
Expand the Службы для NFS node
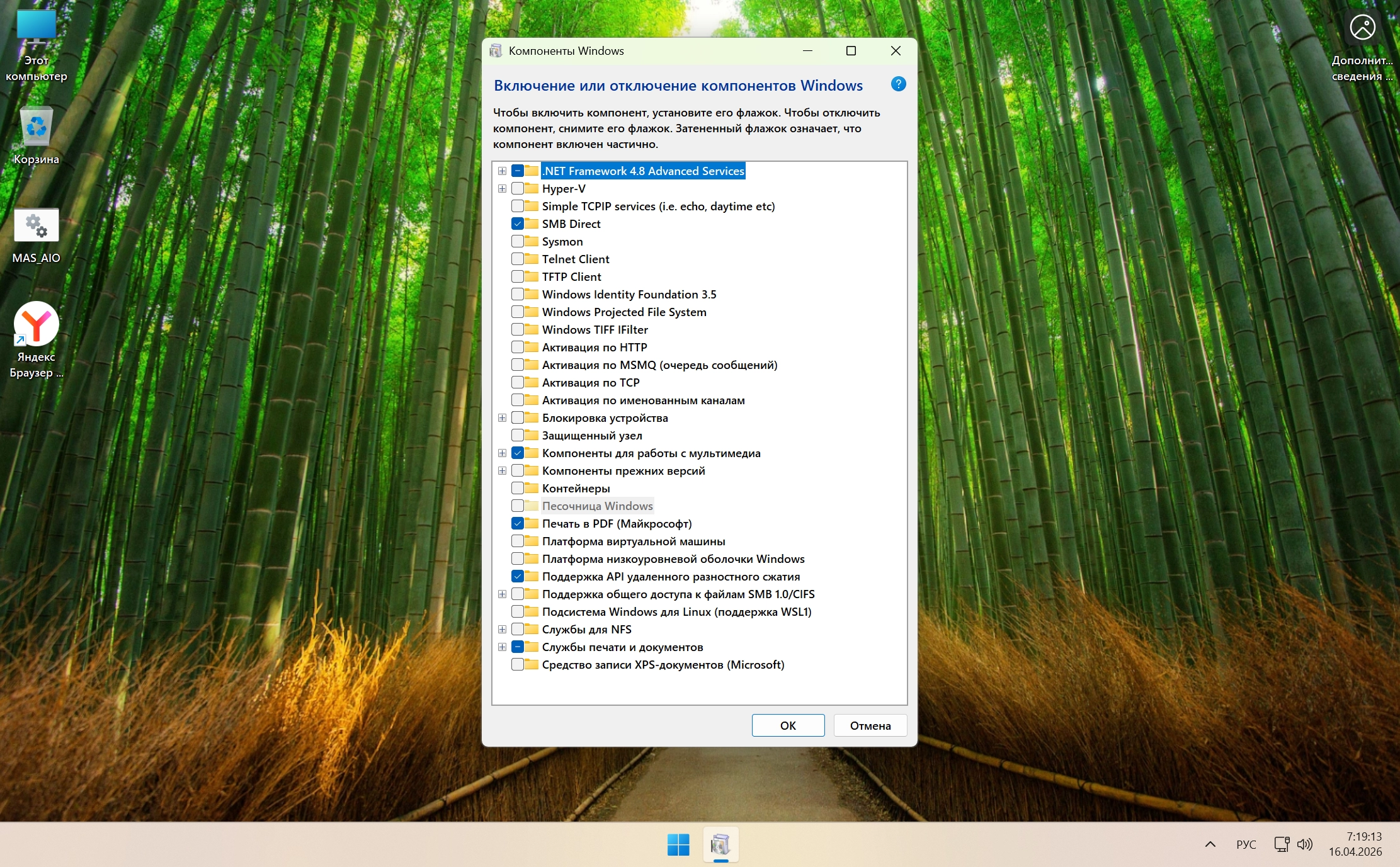pos(502,629)
